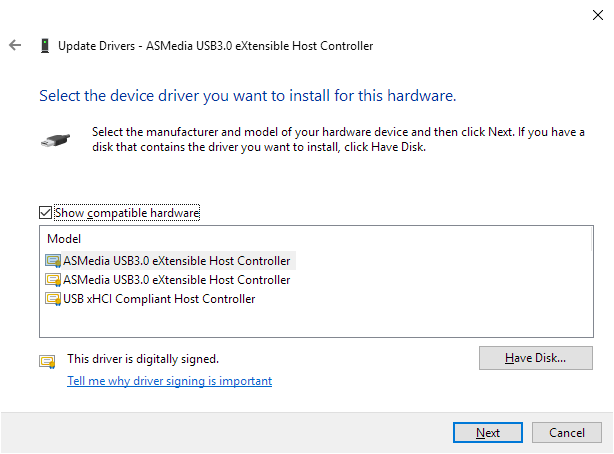
Task: Select the second ASMedia USB3.0 eXtensible Host Controller
Action: [177, 280]
